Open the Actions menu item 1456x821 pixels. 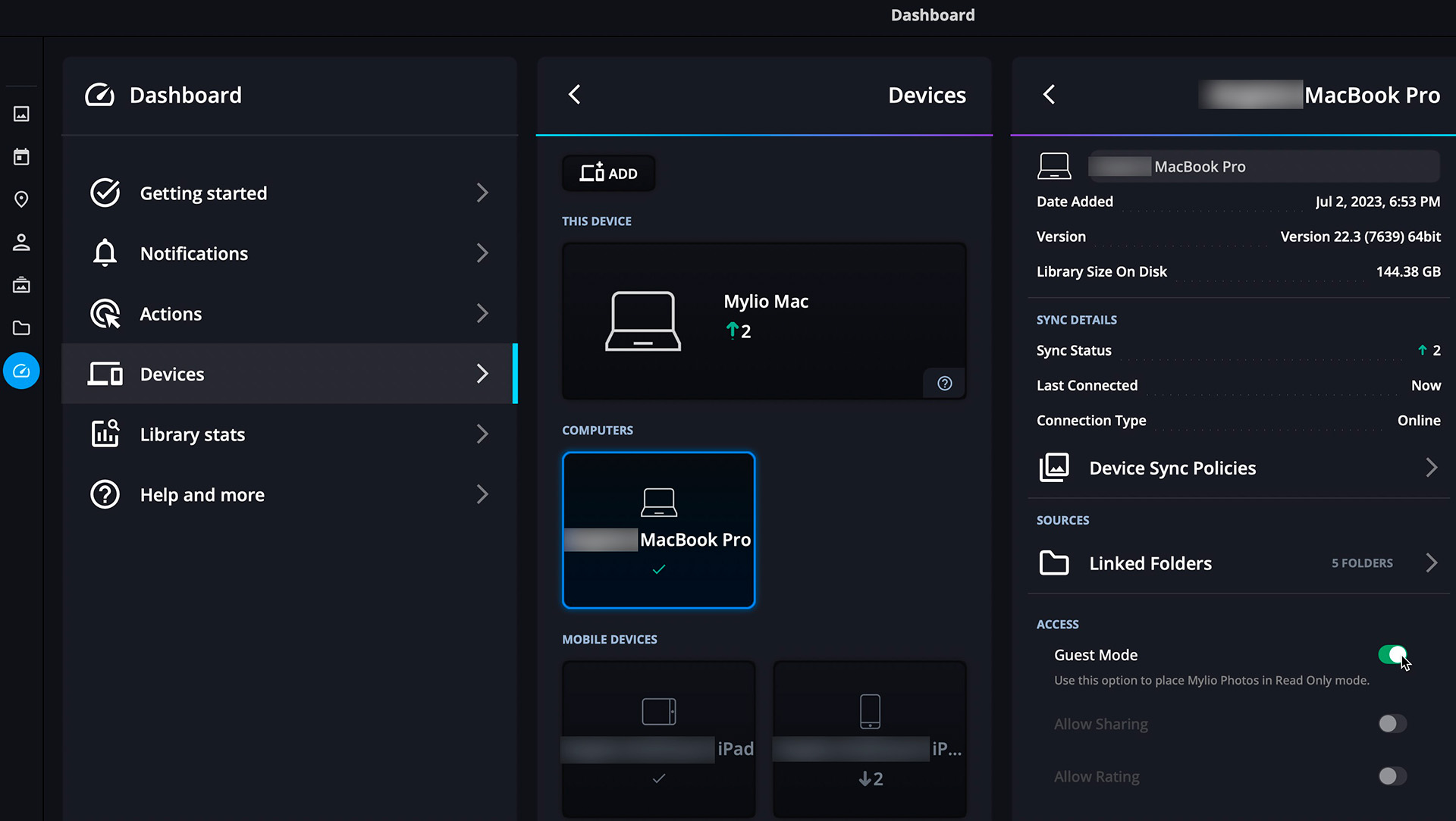pos(290,314)
